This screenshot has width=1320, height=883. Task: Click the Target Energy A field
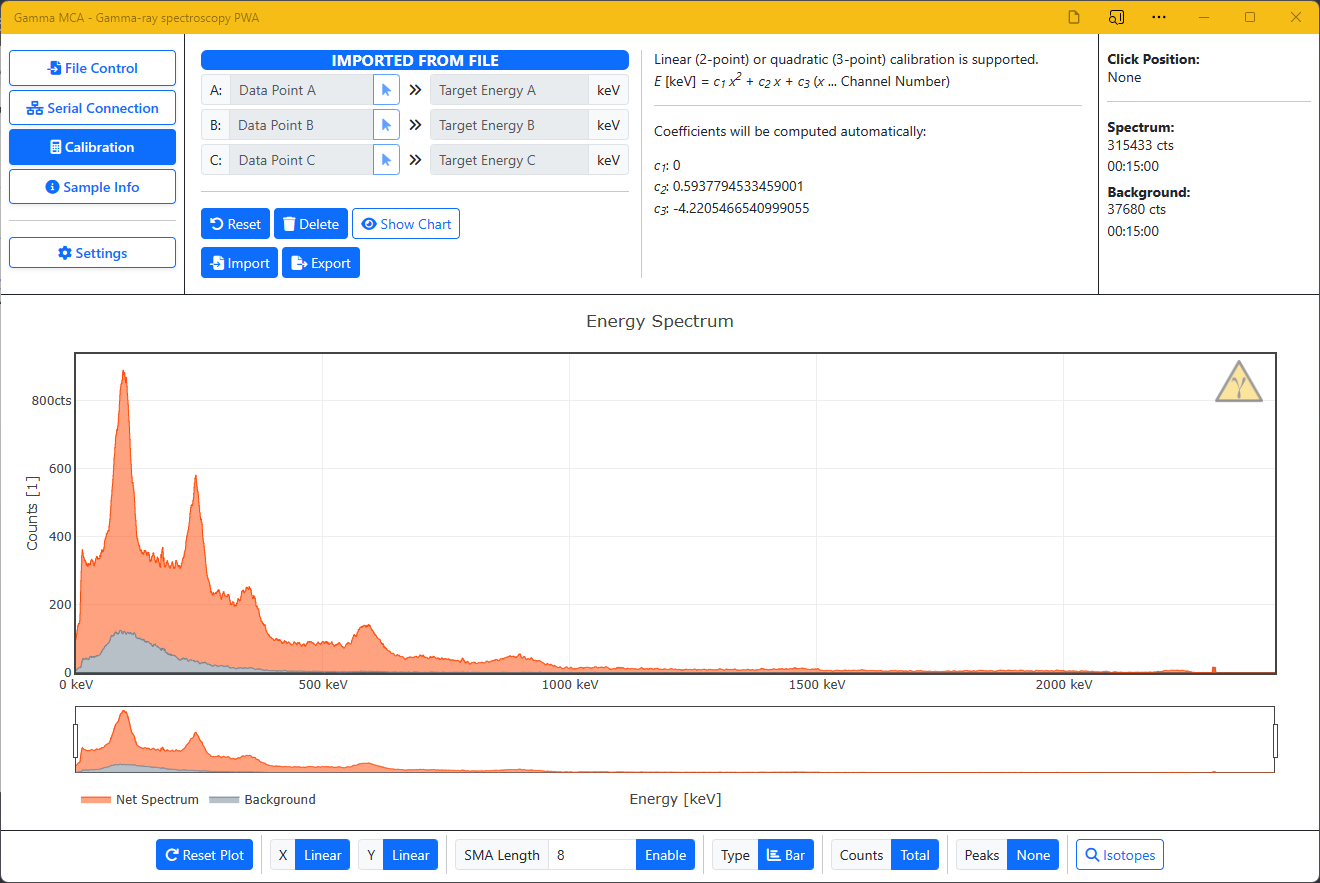coord(509,90)
